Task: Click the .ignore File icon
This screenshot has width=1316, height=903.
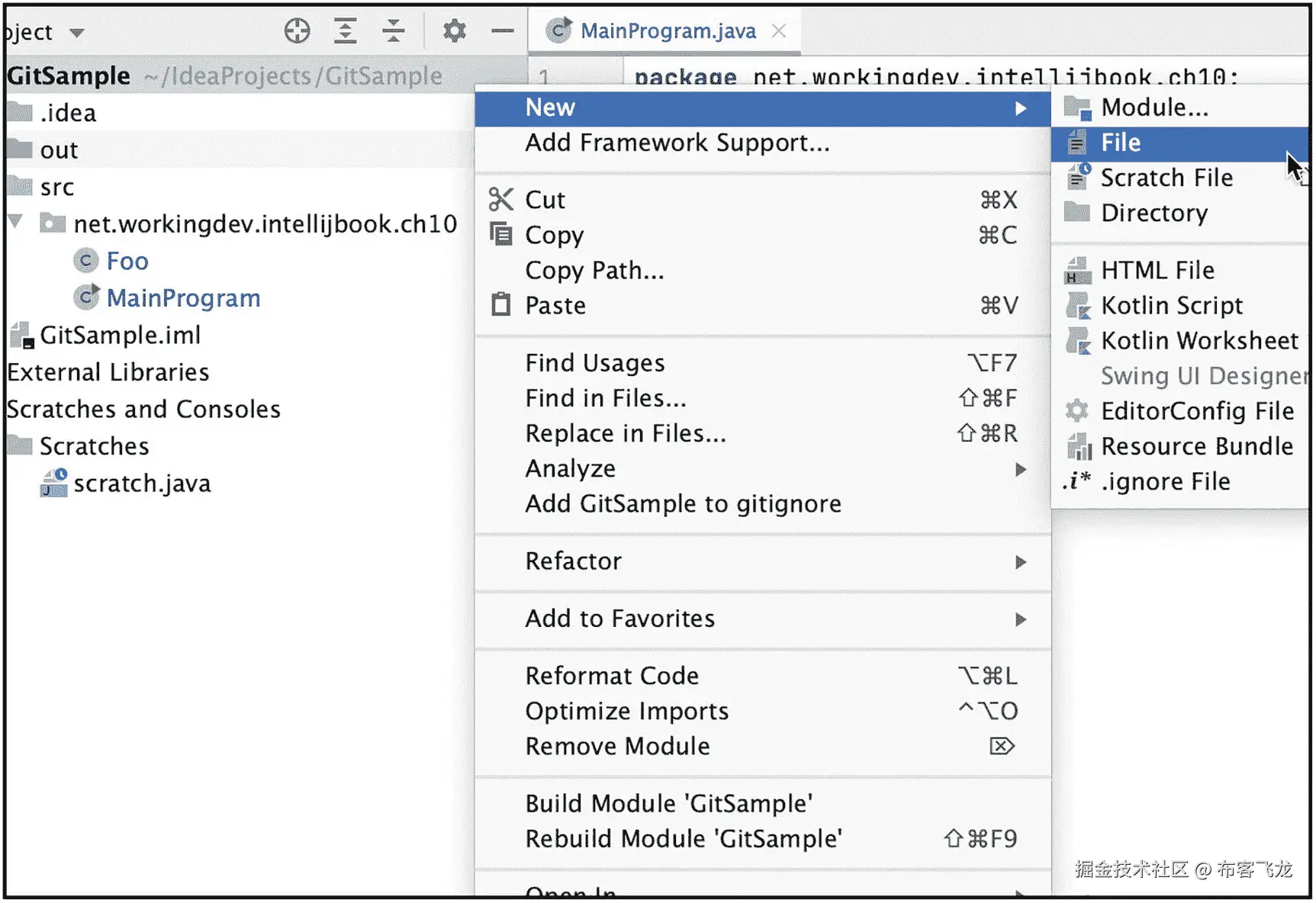Action: tap(1076, 480)
